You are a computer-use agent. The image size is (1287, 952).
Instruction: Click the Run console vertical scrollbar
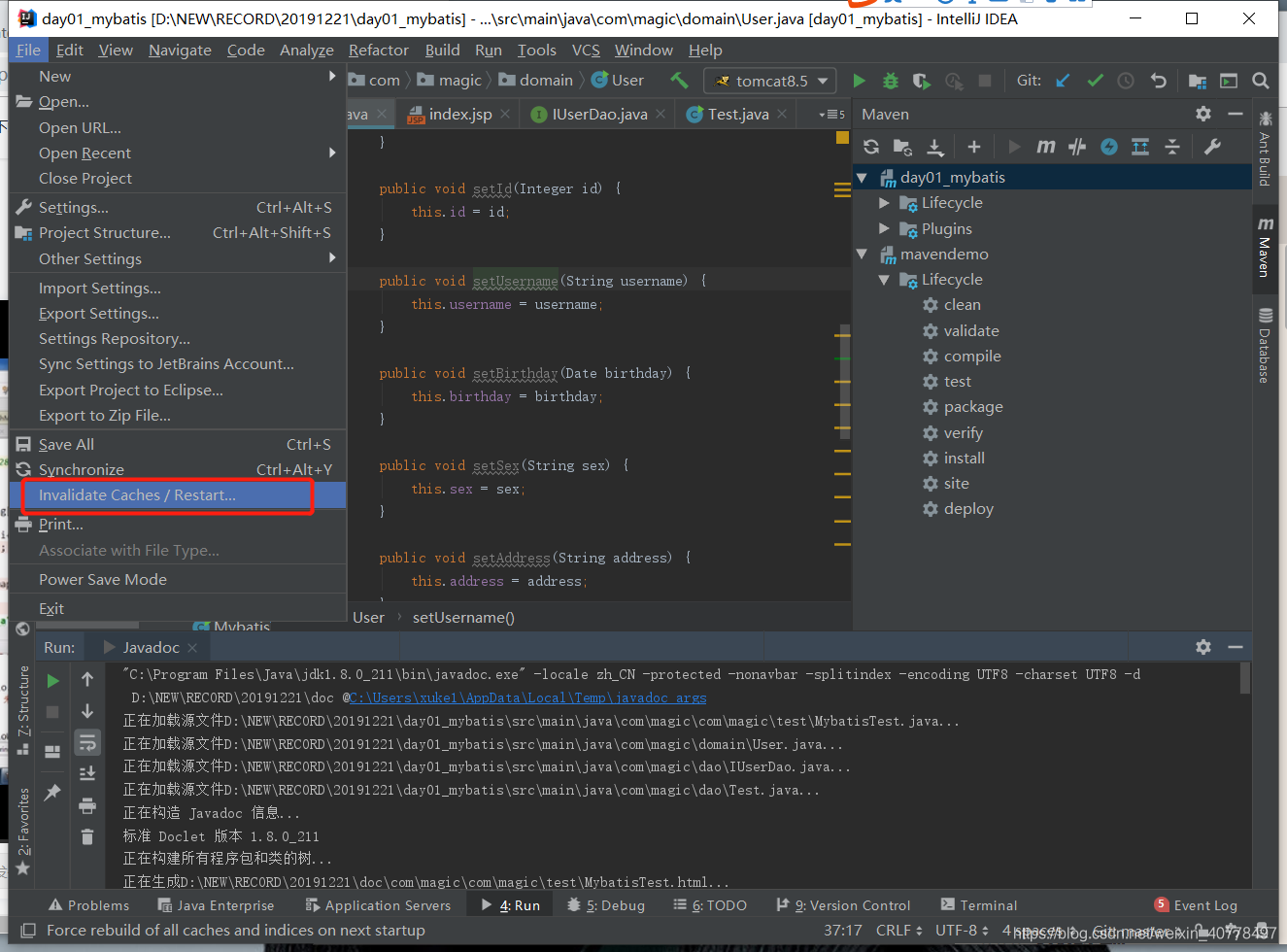coord(1245,680)
